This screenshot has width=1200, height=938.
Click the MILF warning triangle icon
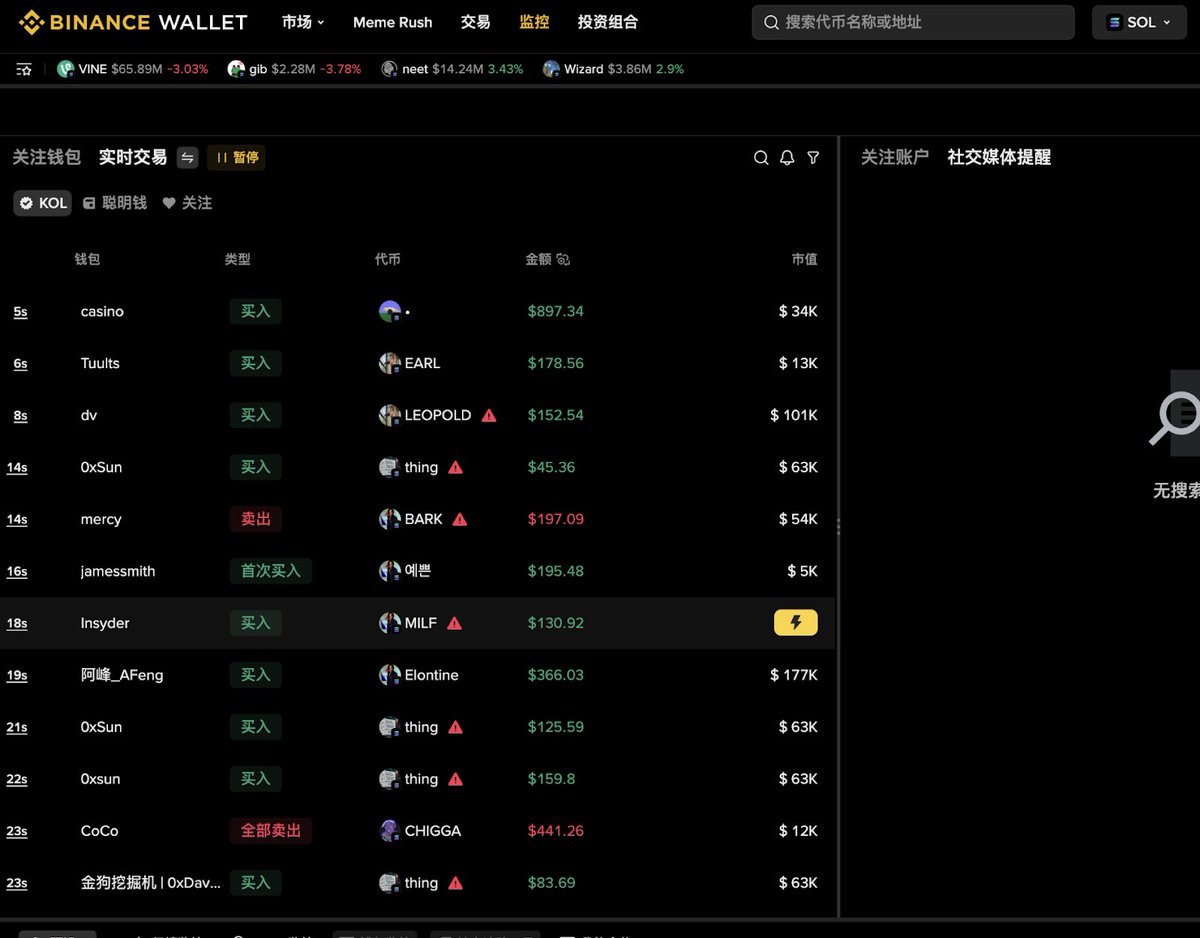click(455, 623)
